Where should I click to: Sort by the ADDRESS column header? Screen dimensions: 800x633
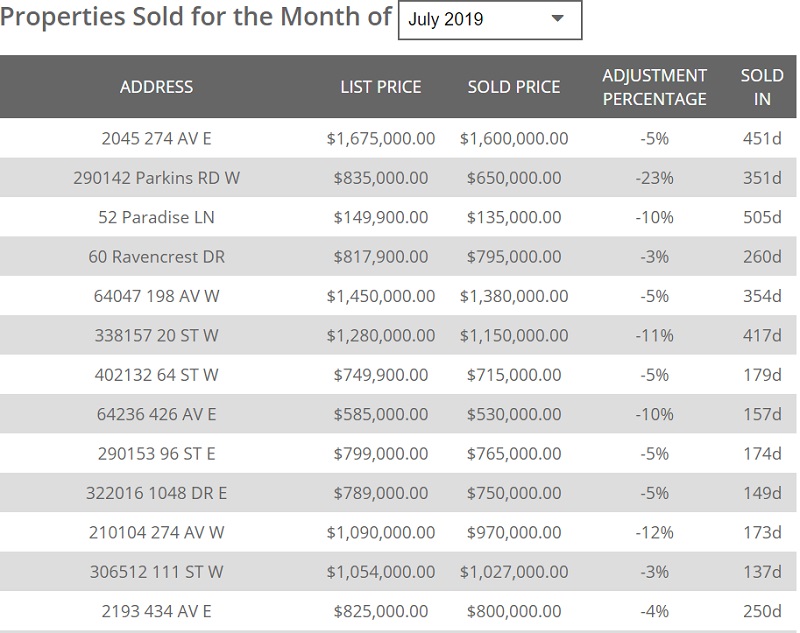point(156,87)
